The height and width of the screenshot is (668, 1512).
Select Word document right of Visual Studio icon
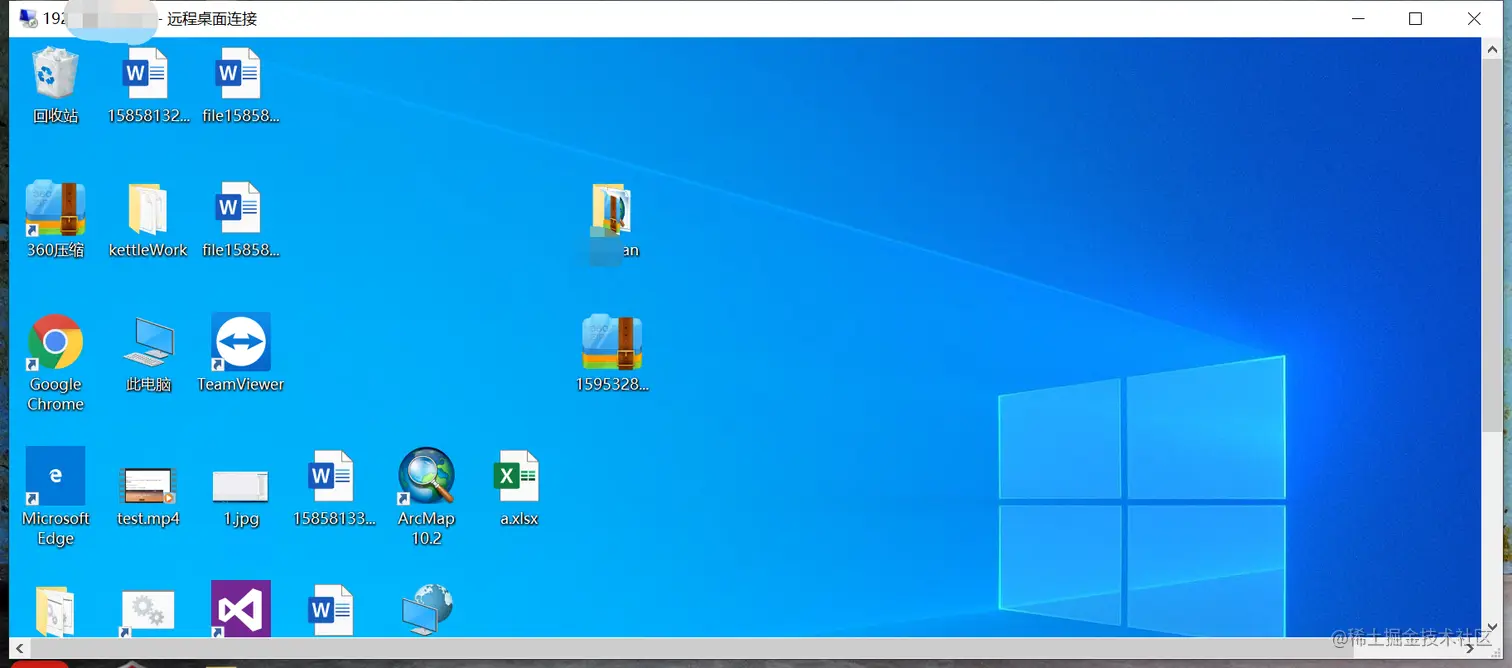click(x=333, y=609)
